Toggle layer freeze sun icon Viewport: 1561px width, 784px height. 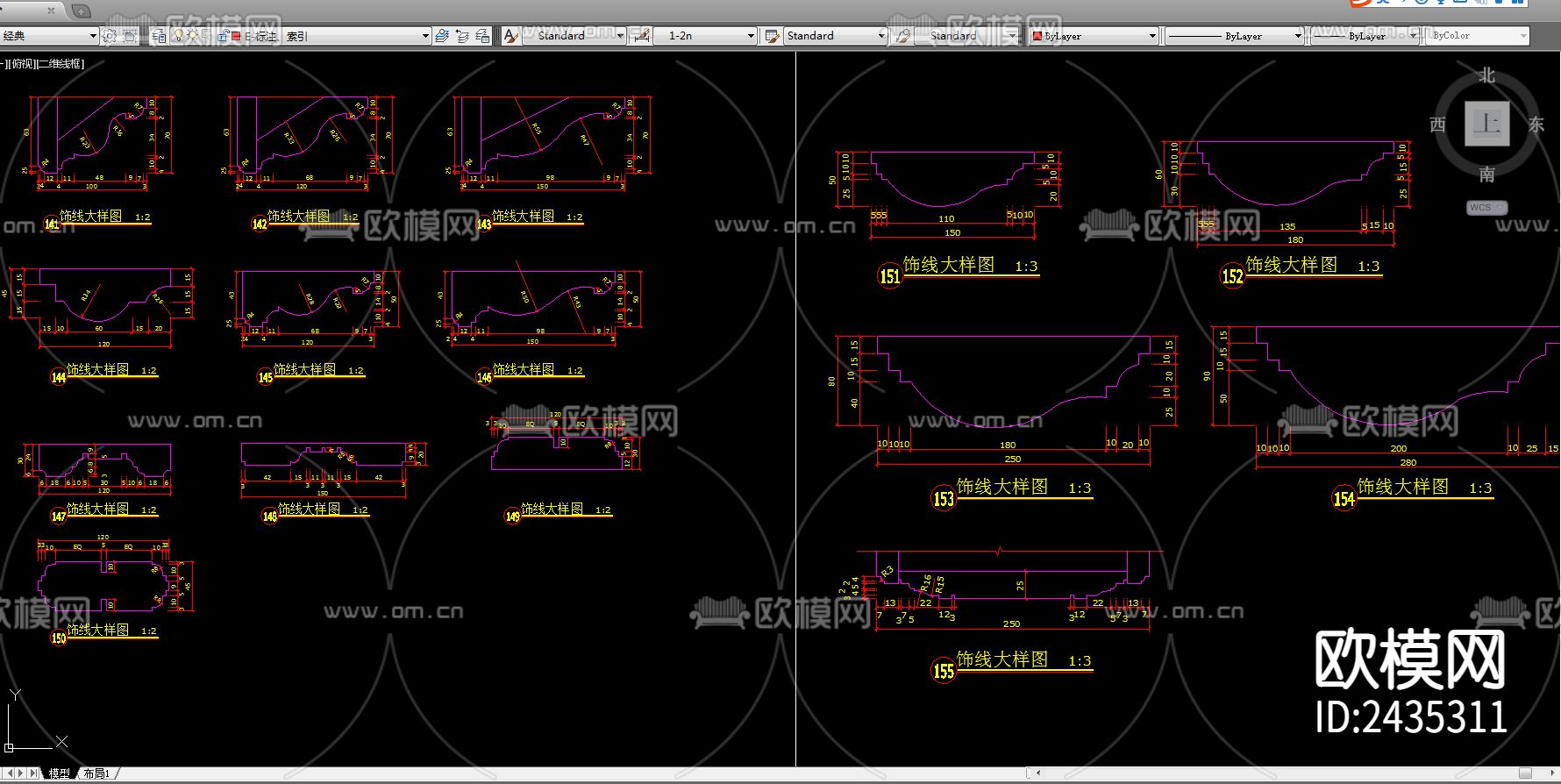point(193,36)
